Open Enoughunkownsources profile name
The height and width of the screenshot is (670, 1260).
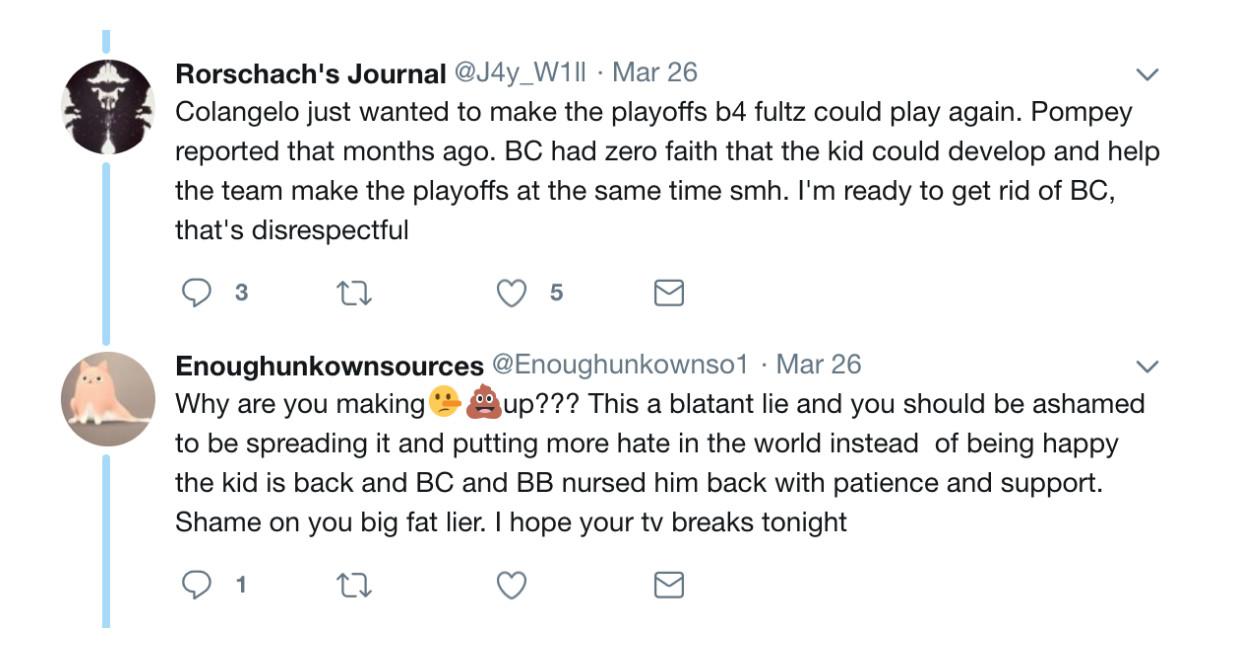pyautogui.click(x=329, y=365)
